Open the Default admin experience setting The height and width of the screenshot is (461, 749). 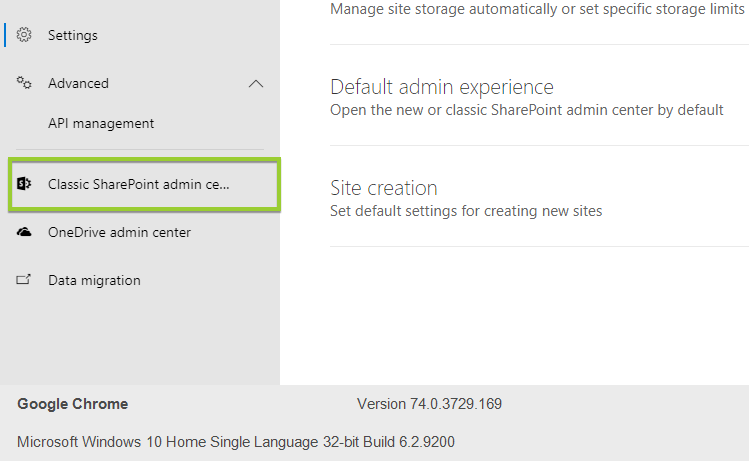point(442,87)
